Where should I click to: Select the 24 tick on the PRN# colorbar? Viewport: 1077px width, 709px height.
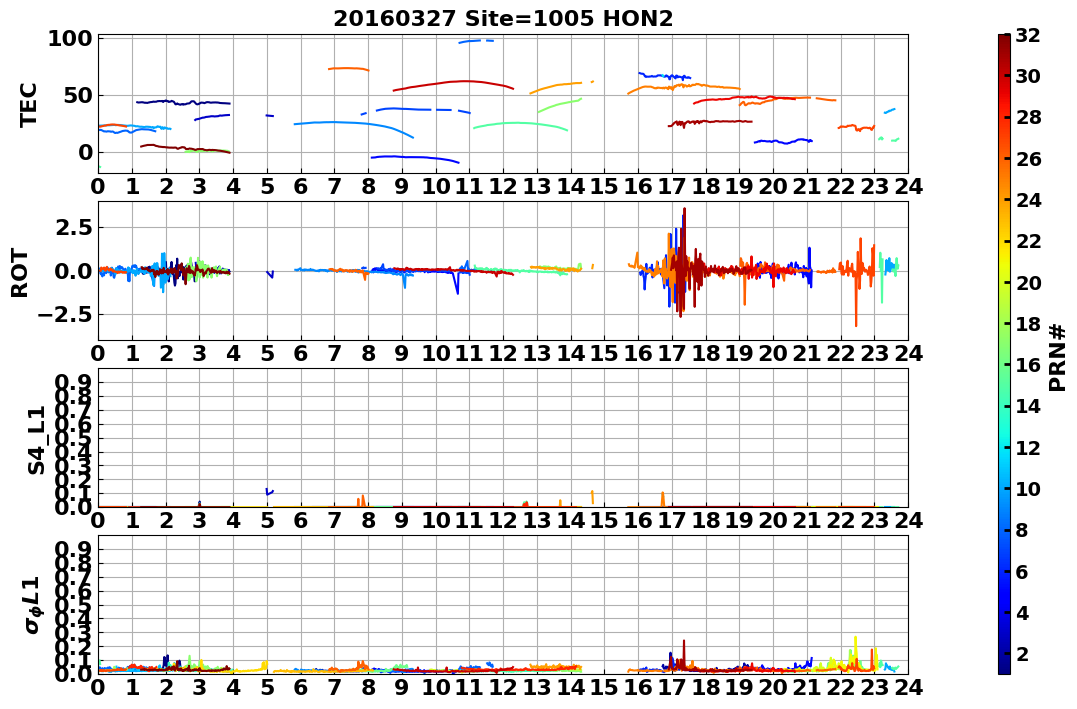pyautogui.click(x=1028, y=200)
